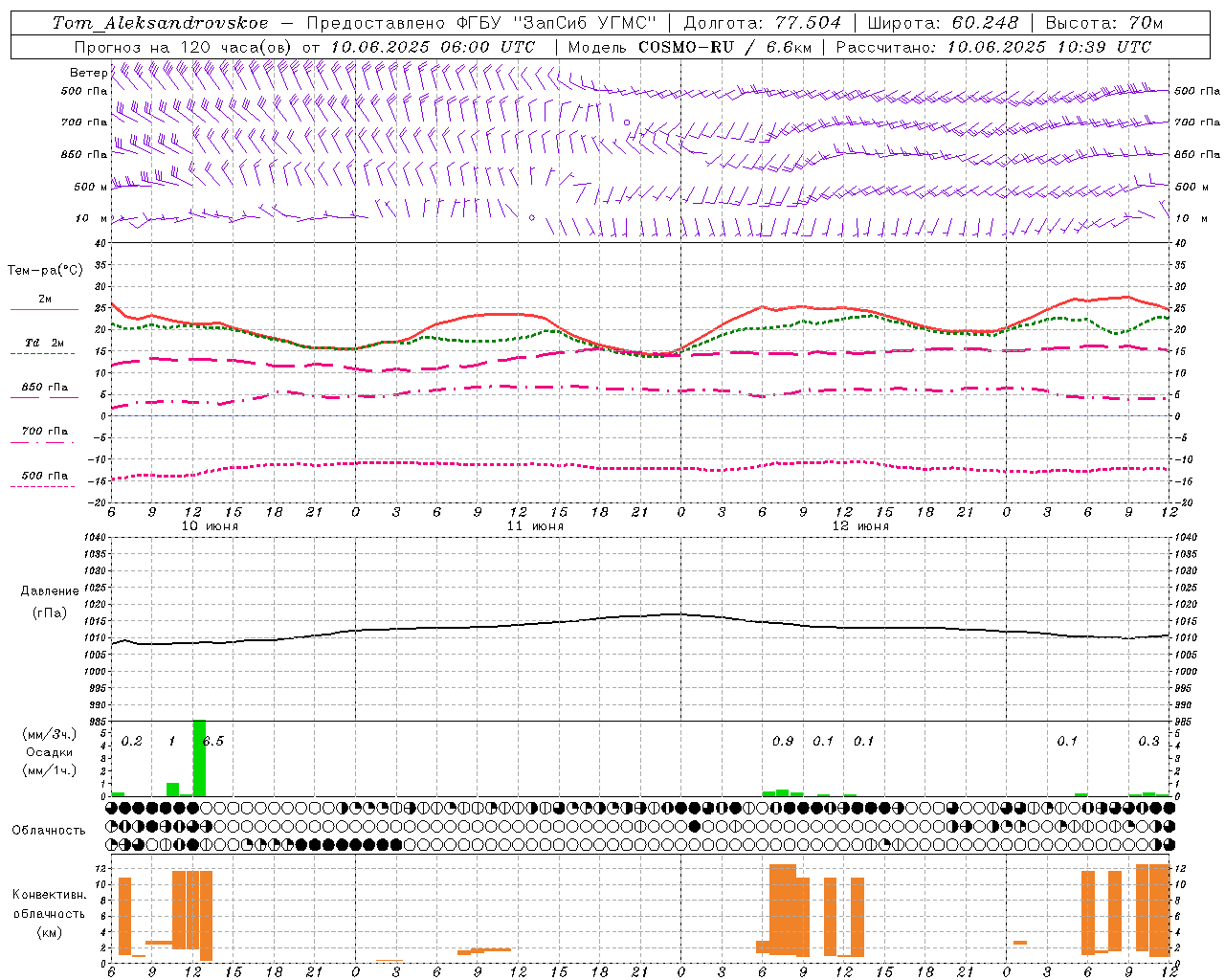Click the Осадки precipitation label
1225x980 pixels.
click(x=50, y=752)
